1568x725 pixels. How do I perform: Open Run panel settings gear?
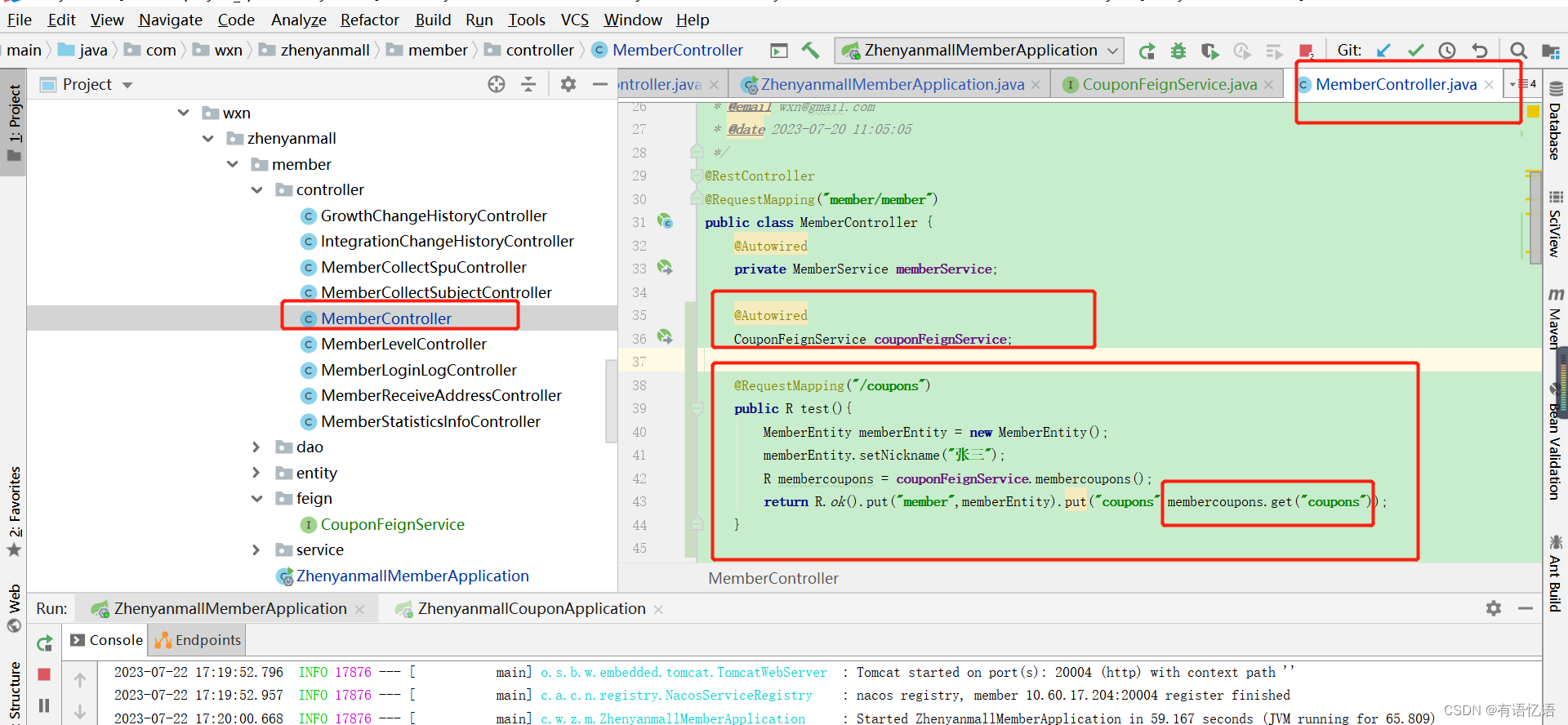[1494, 608]
